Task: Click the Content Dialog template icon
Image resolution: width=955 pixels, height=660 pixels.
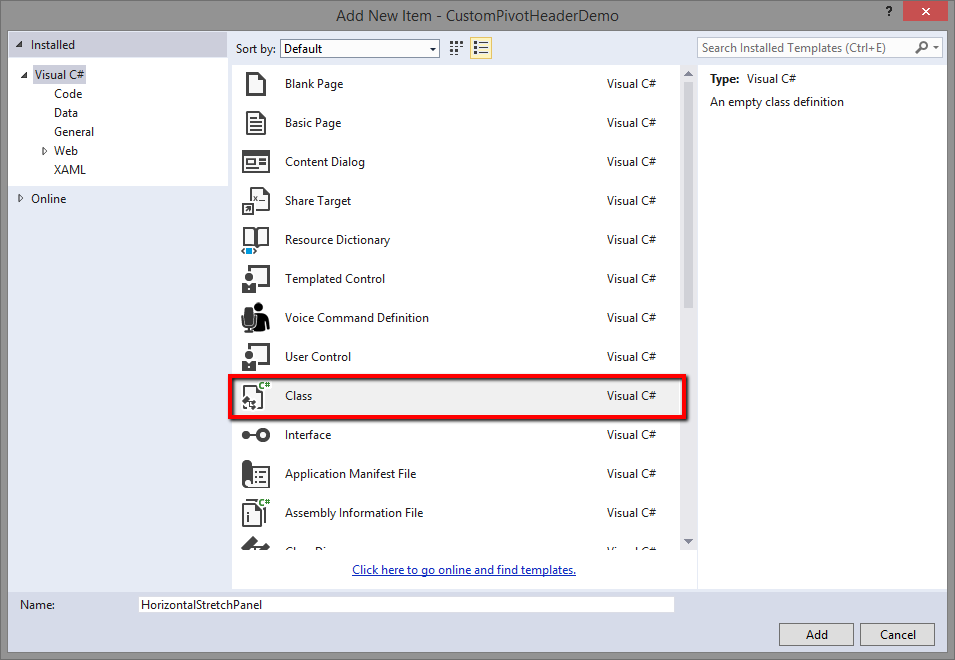Action: click(255, 162)
